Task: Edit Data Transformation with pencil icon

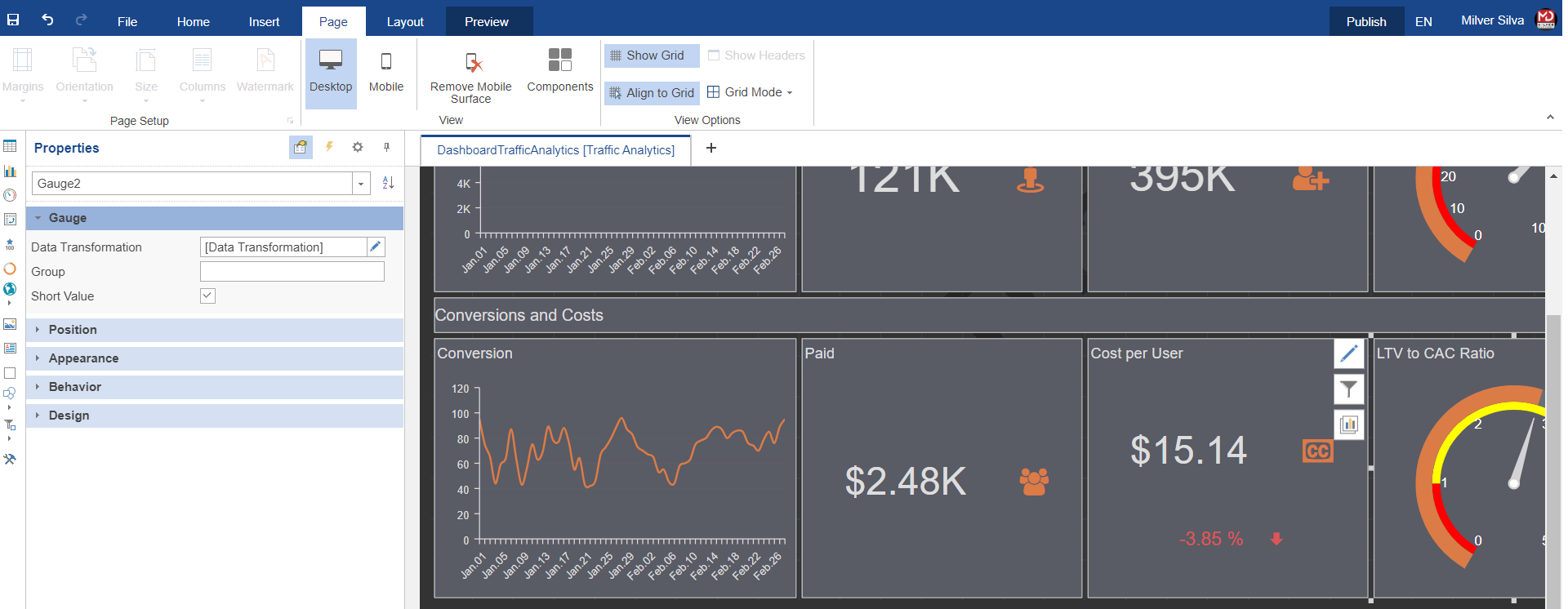Action: pyautogui.click(x=375, y=247)
